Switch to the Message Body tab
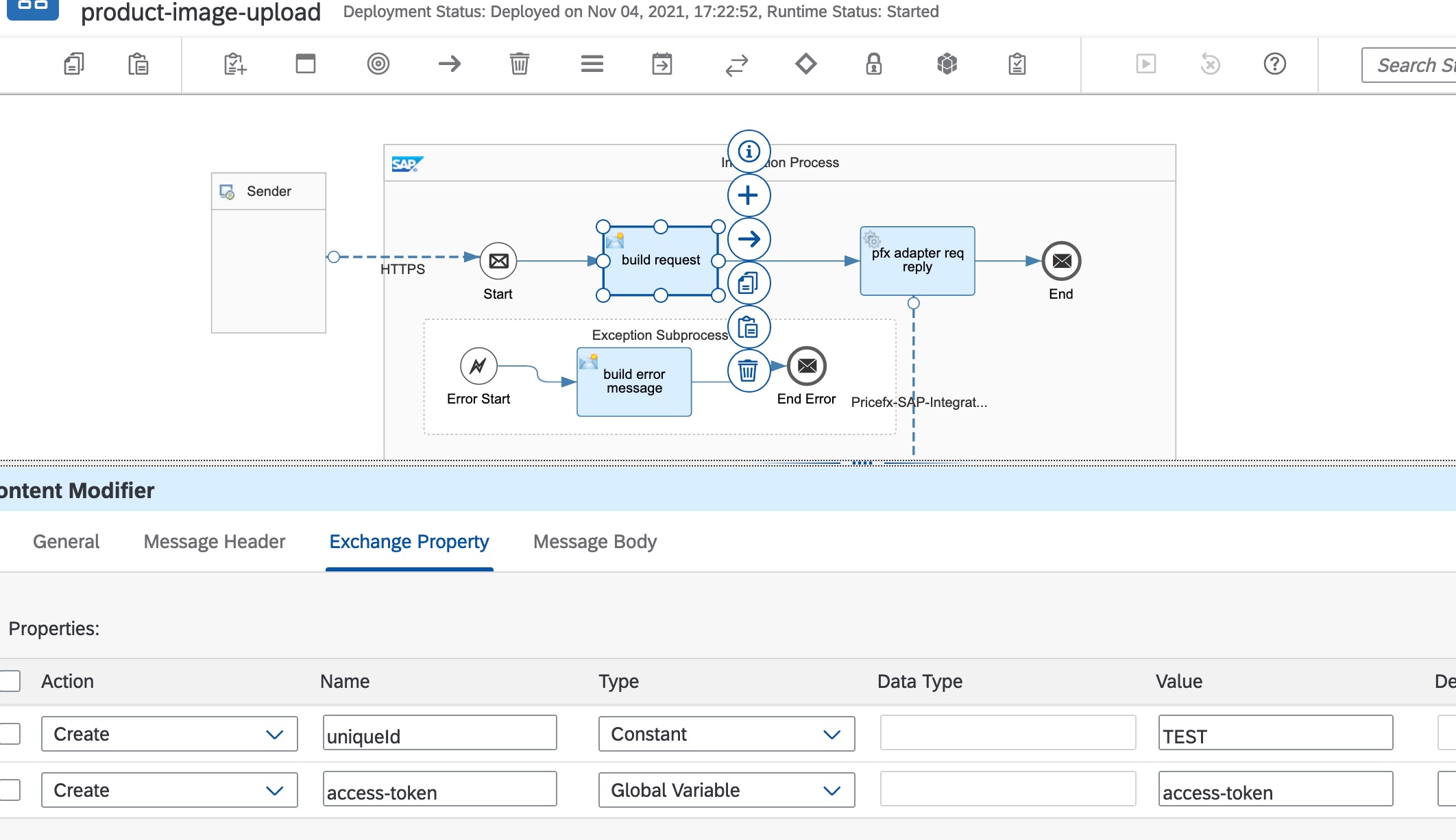This screenshot has width=1456, height=840. point(594,541)
